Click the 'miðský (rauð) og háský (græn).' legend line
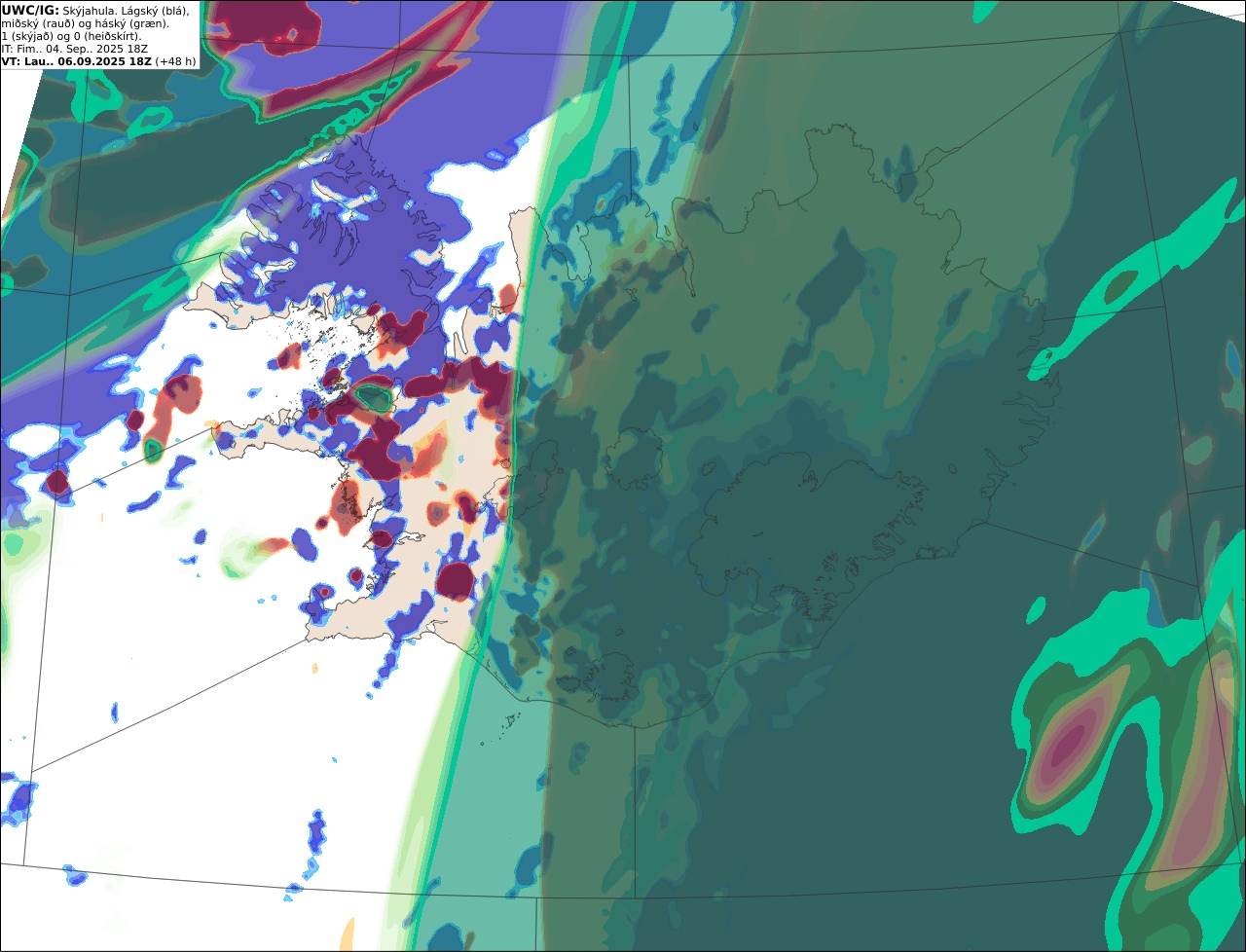 coord(85,23)
